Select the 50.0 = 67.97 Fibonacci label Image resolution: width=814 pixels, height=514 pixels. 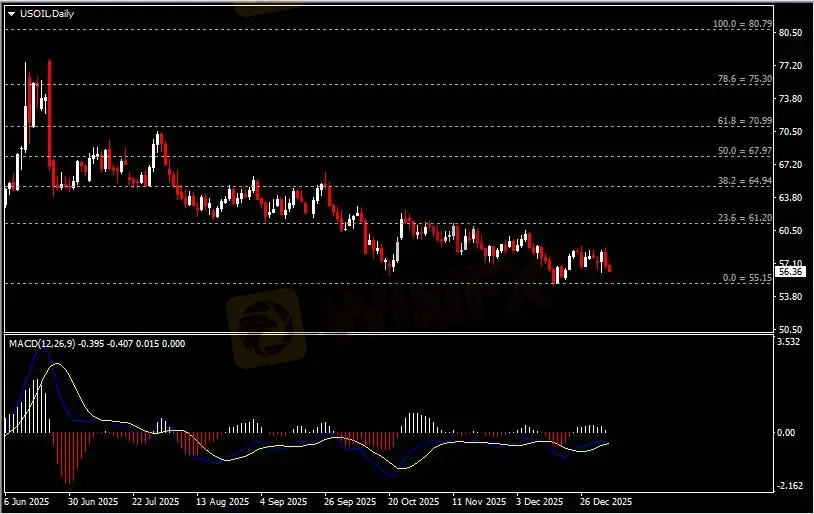tap(744, 151)
